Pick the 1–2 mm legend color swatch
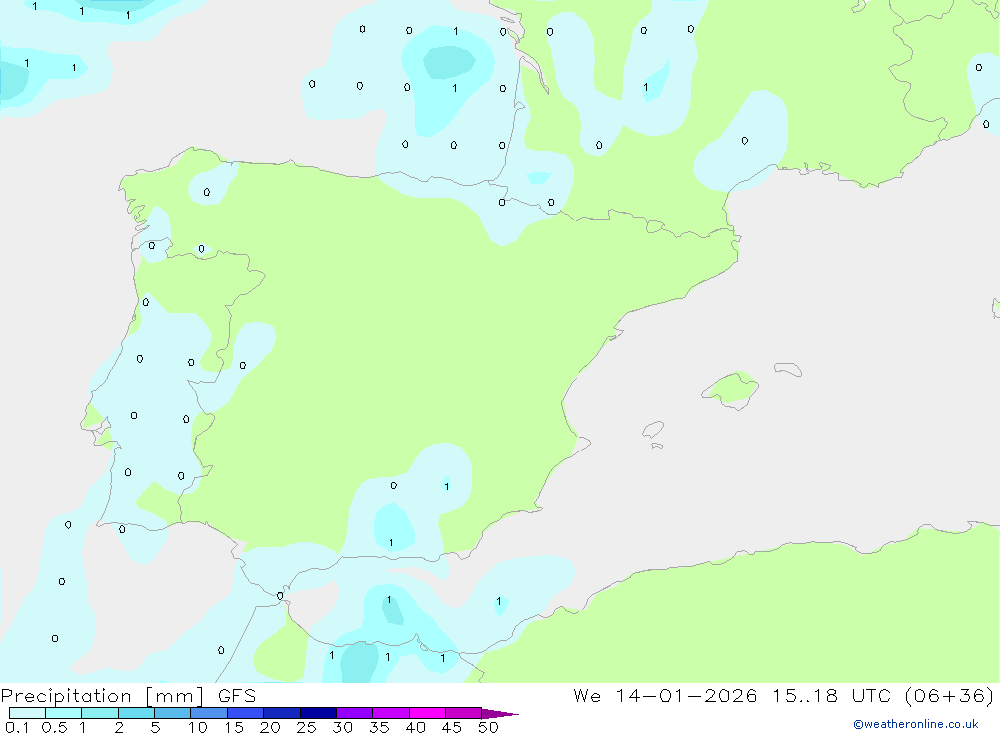1000x733 pixels. (100, 713)
